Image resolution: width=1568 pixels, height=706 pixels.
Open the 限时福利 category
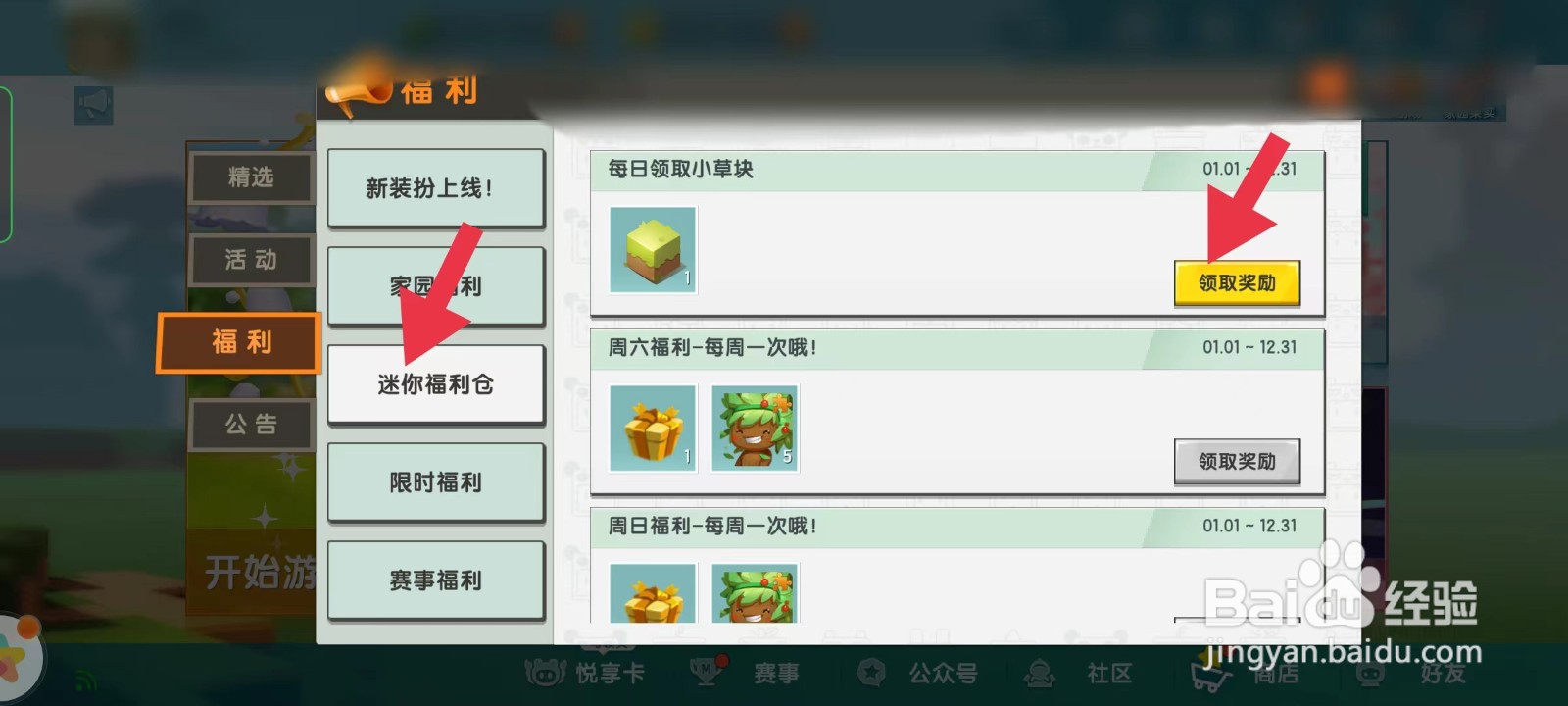tap(436, 482)
